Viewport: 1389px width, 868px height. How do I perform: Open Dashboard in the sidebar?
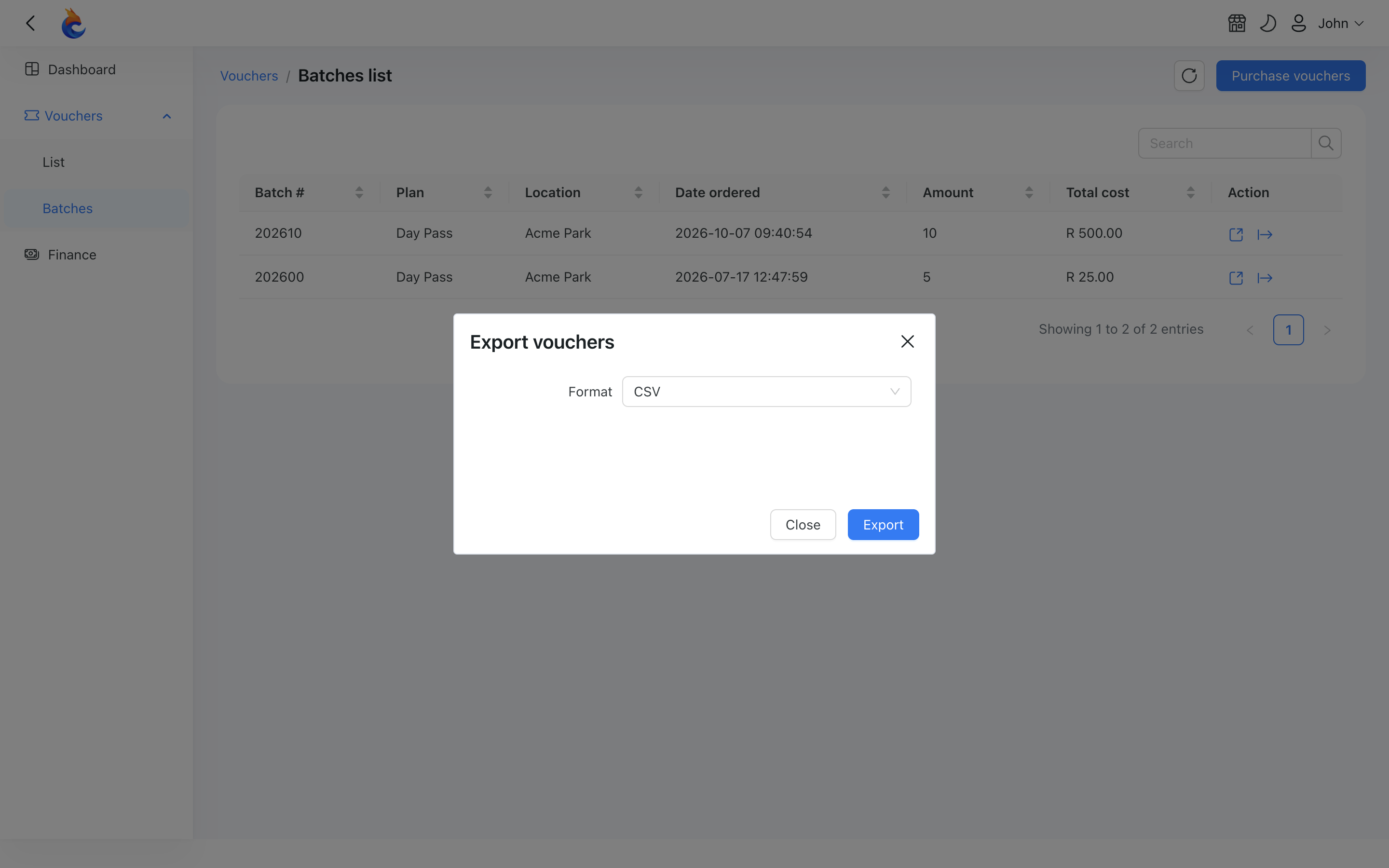96,69
